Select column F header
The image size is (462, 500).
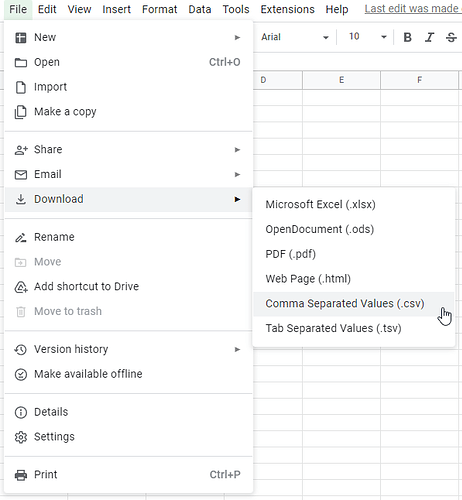pyautogui.click(x=419, y=80)
